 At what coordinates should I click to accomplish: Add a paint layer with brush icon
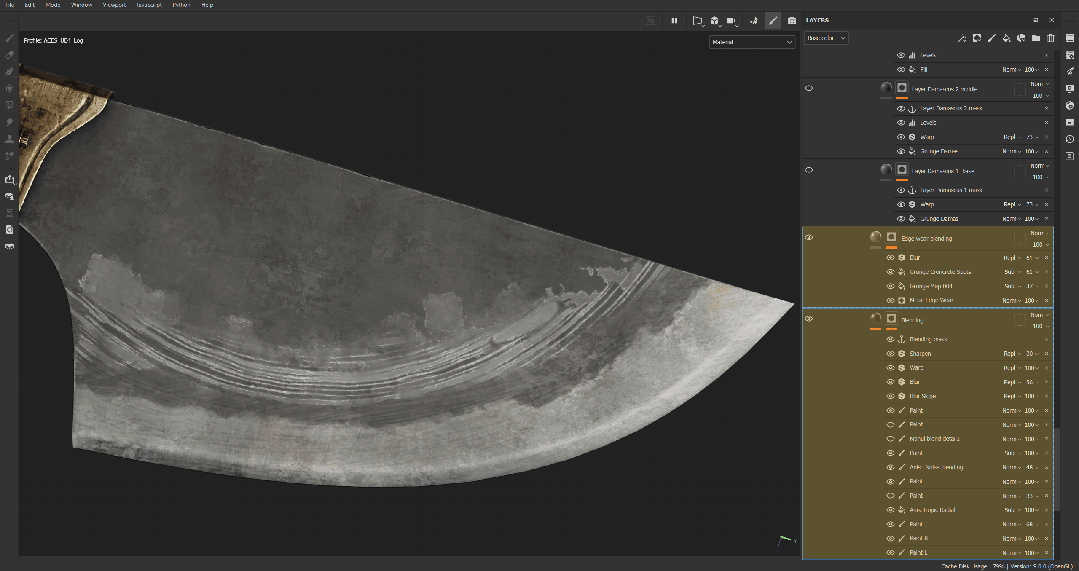(991, 38)
